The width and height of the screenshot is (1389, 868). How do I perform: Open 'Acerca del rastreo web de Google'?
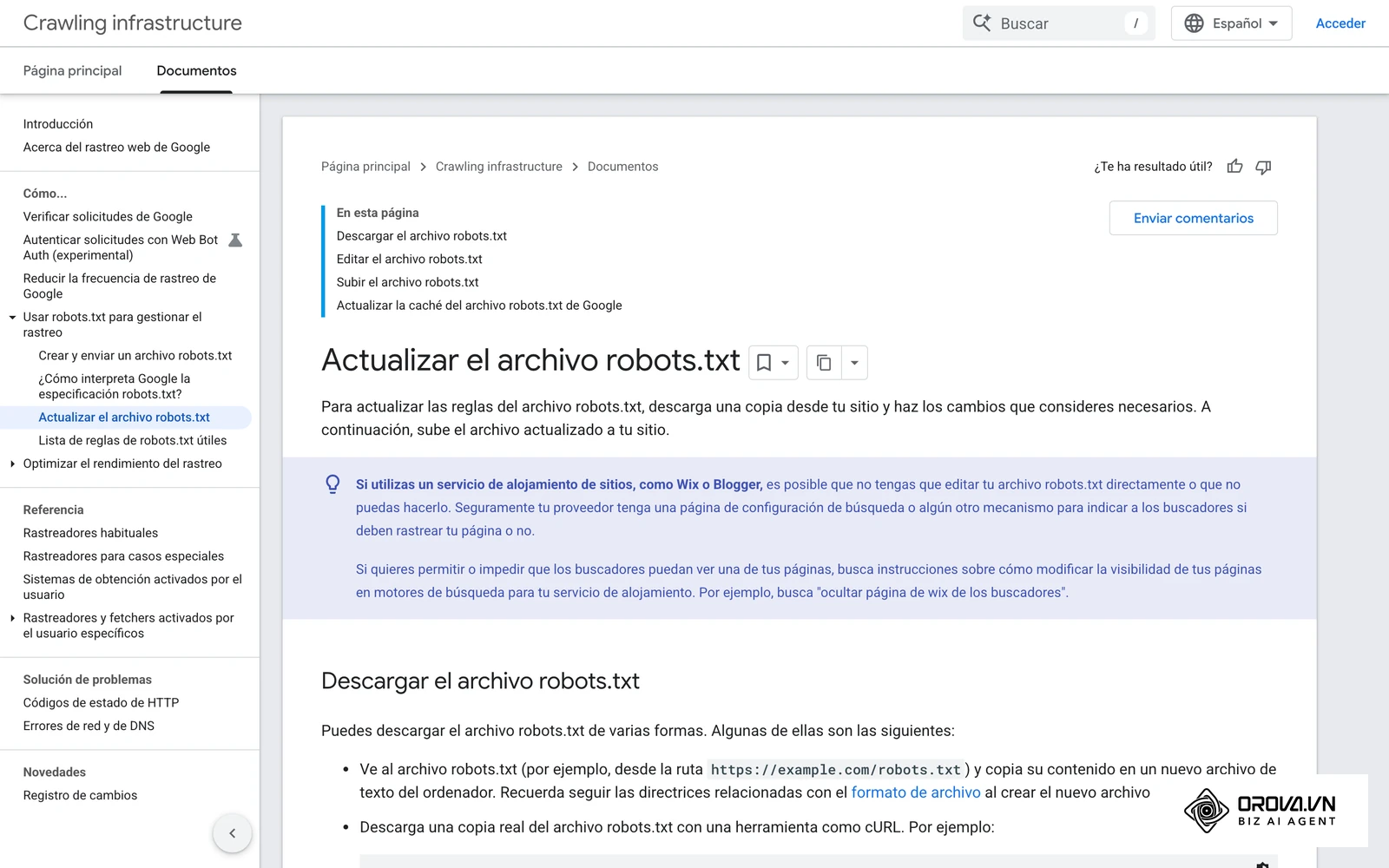[116, 148]
